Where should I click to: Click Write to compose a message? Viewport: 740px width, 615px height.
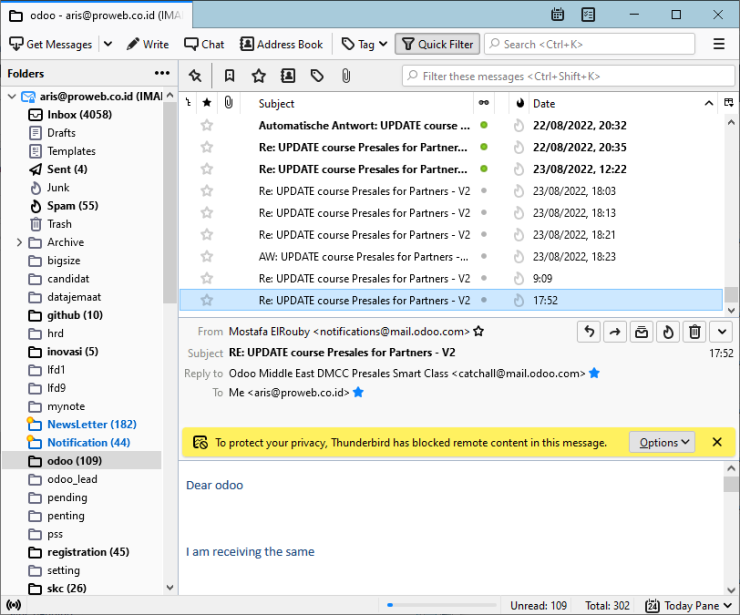[147, 44]
